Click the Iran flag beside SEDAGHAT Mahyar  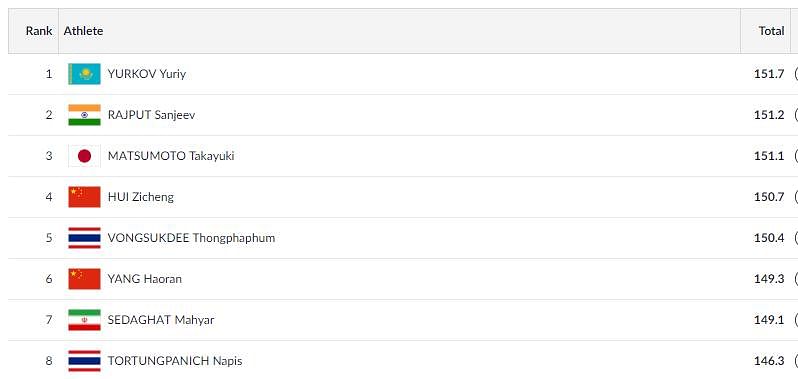[x=84, y=320]
